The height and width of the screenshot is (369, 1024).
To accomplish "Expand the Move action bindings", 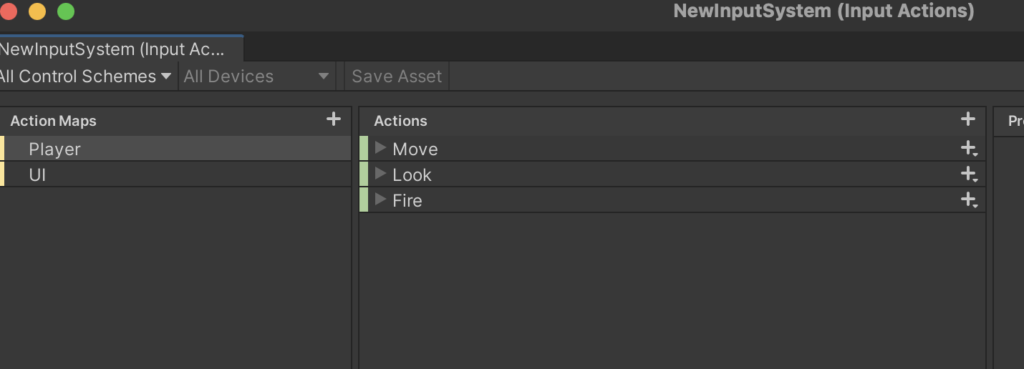I will point(381,148).
